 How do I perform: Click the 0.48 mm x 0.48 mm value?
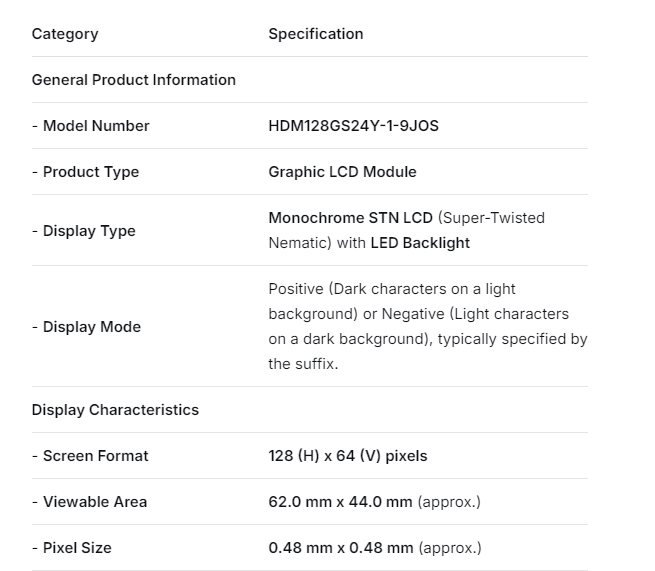pos(340,548)
